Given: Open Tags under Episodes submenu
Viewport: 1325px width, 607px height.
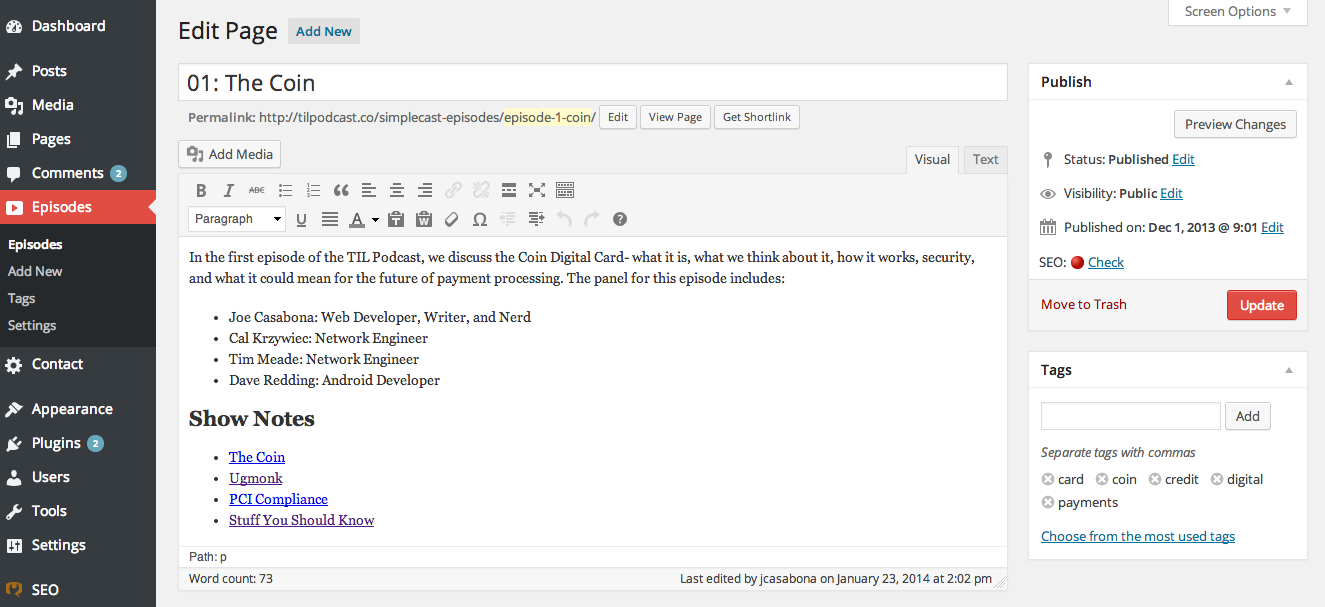Looking at the screenshot, I should pos(21,298).
